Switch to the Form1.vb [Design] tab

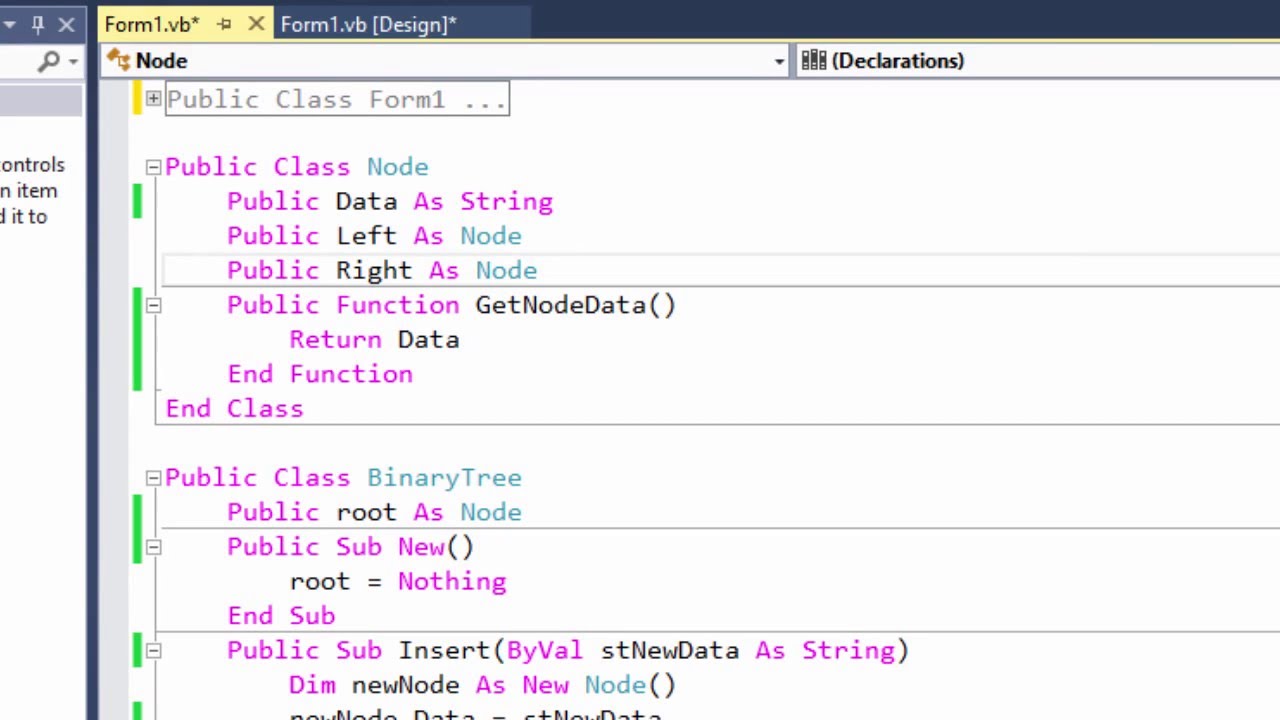tap(368, 24)
